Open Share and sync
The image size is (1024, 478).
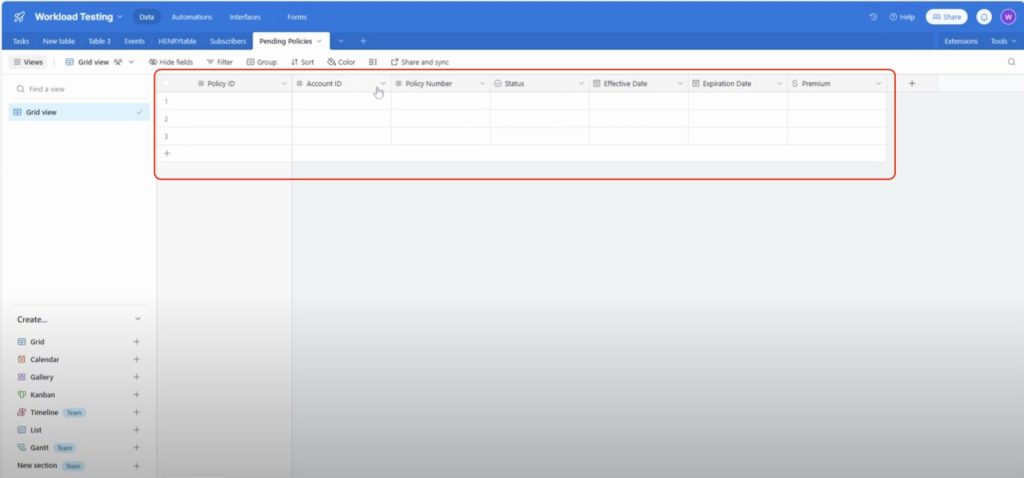pos(420,62)
